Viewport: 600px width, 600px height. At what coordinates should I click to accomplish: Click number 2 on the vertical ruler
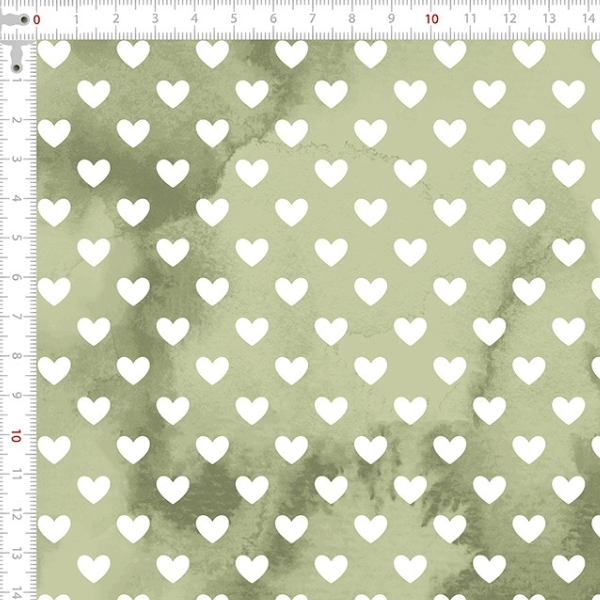click(x=16, y=120)
